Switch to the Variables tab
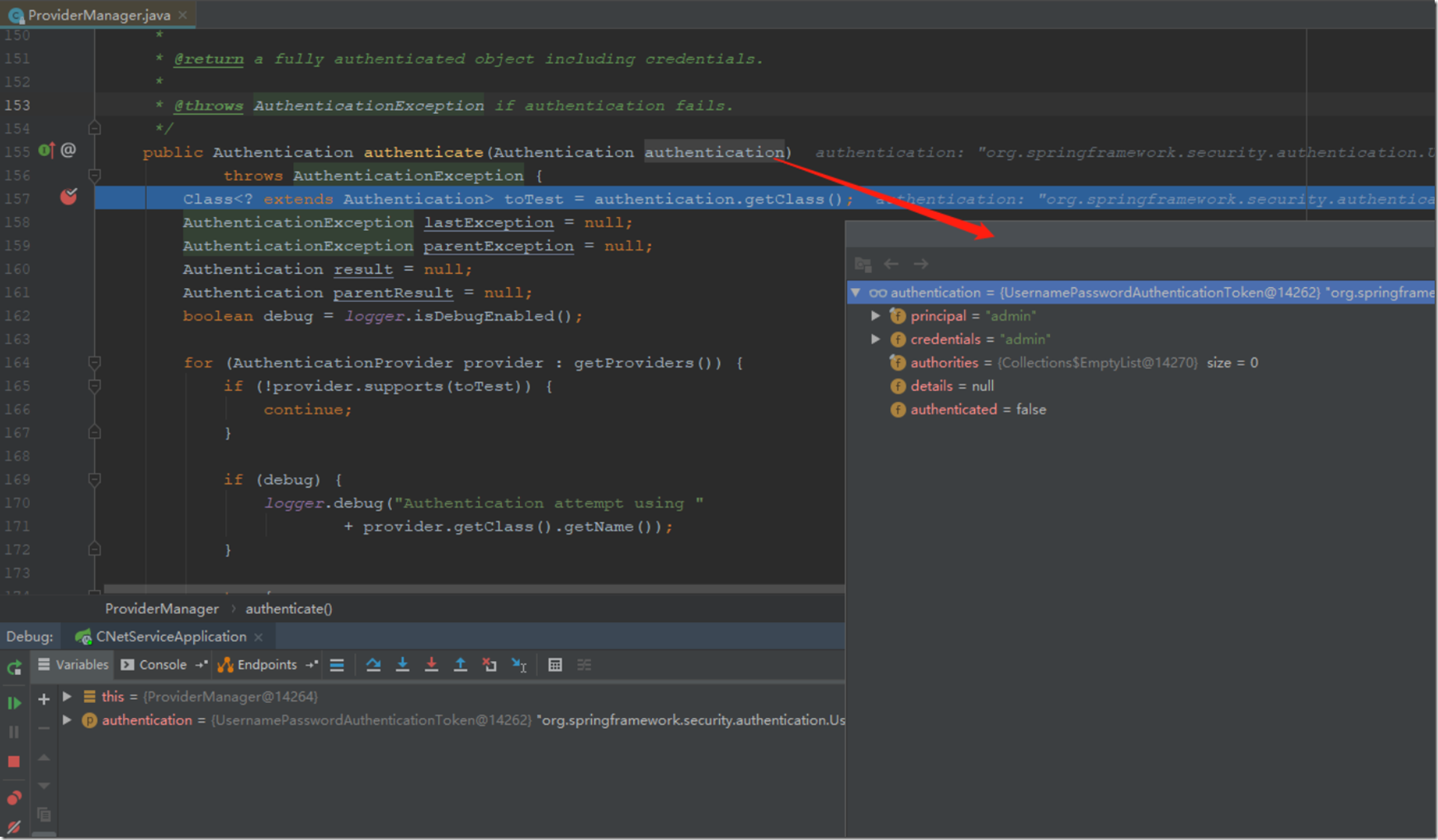 click(73, 665)
